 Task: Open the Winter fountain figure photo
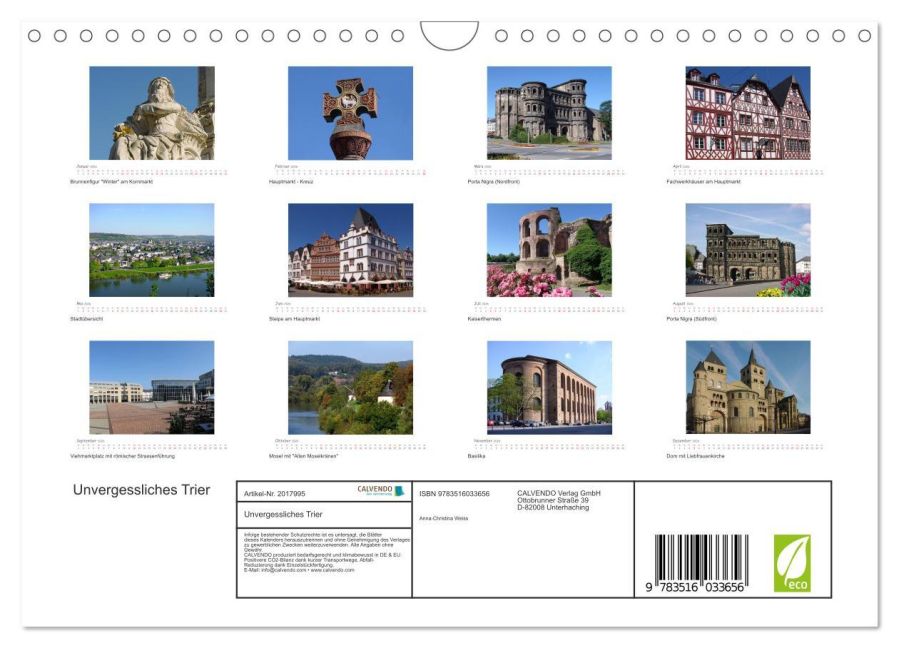[x=152, y=113]
